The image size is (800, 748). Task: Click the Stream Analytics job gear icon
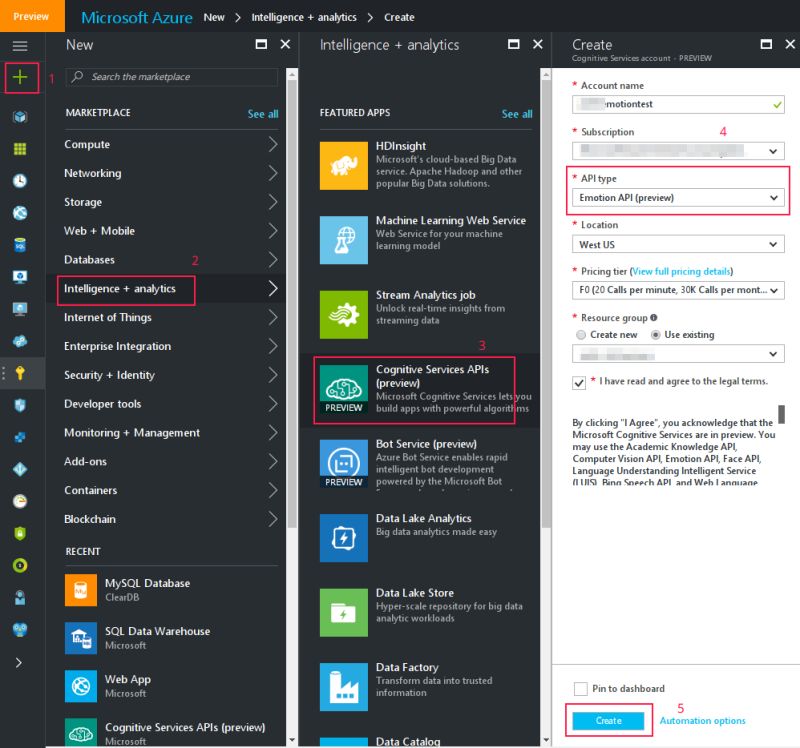pyautogui.click(x=345, y=314)
